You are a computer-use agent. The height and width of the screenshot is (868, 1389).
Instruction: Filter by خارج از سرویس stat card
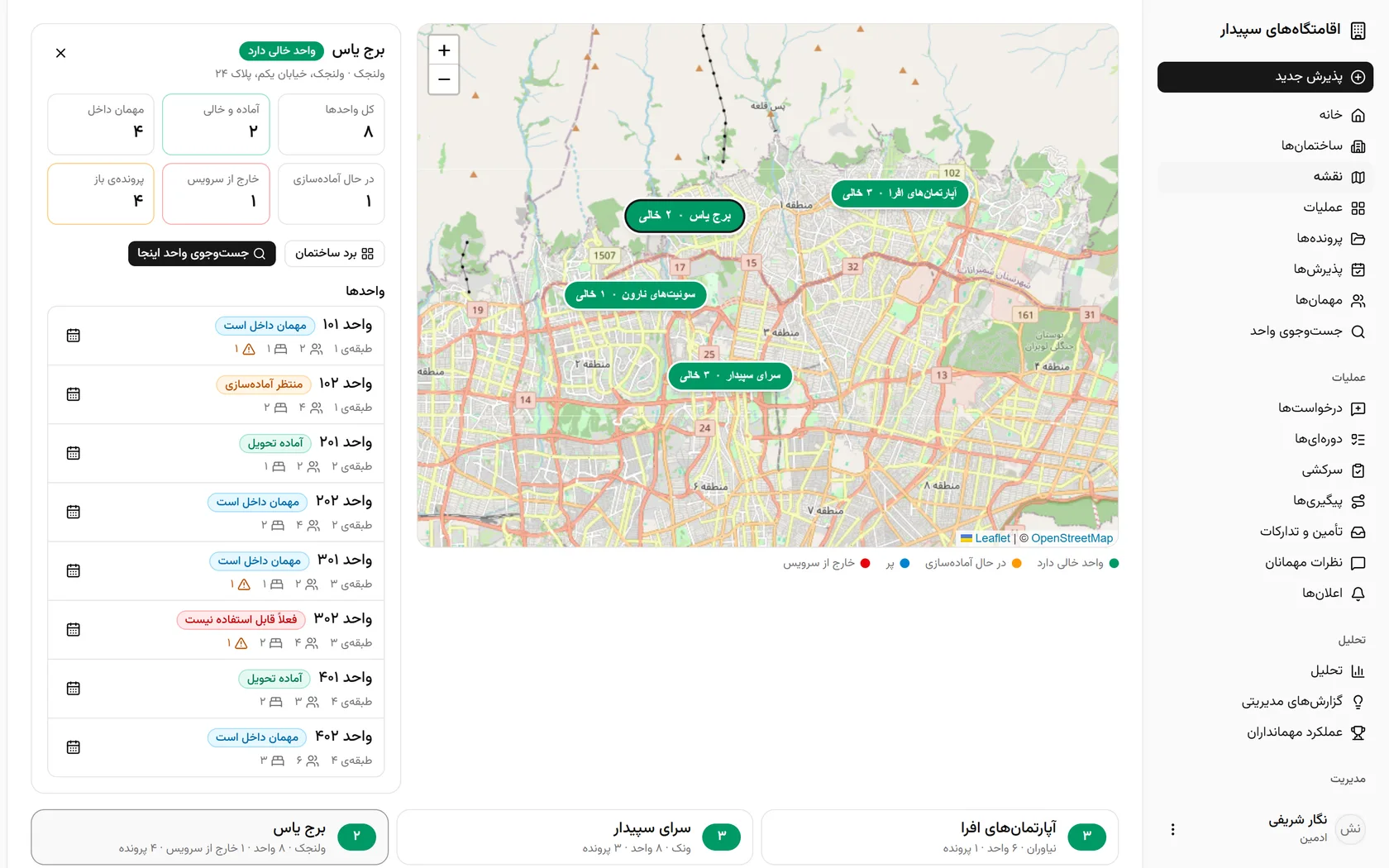(x=216, y=193)
